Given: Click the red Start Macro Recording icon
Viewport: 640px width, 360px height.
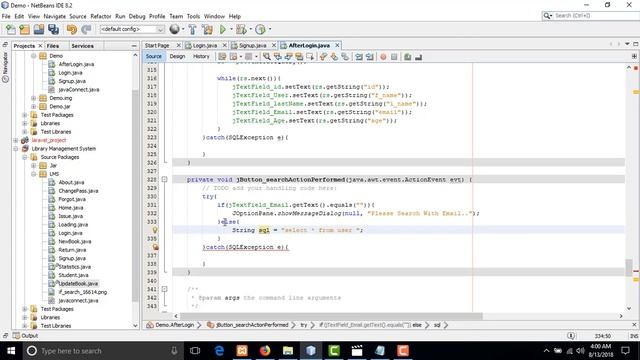Looking at the screenshot, I should [383, 57].
